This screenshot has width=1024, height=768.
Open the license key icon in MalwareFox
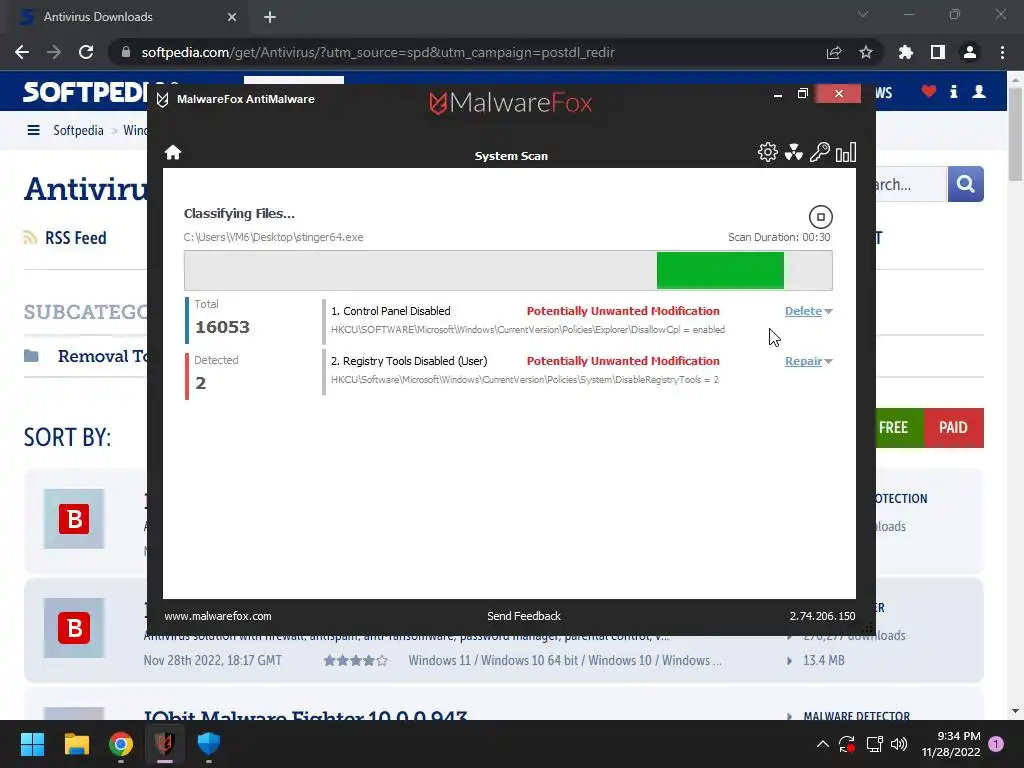coord(820,152)
